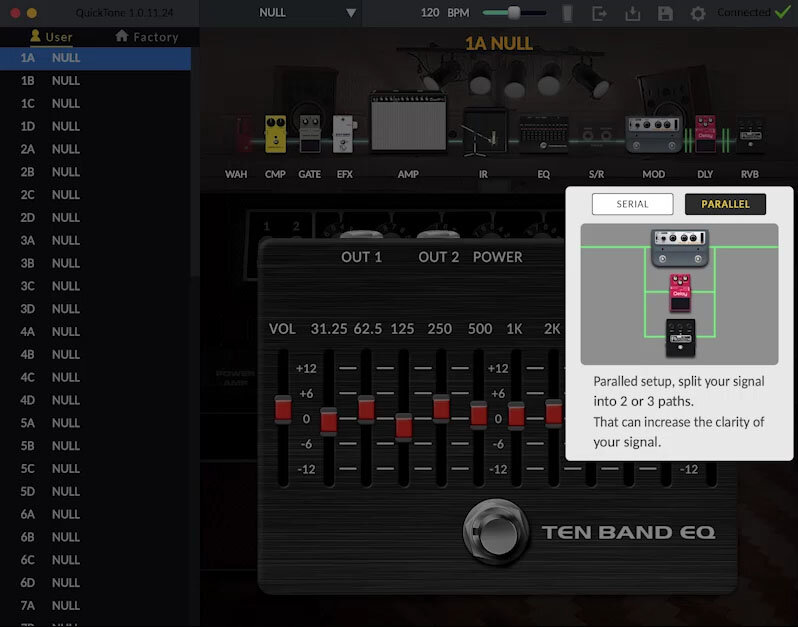
Task: Click the pink delay pedal in the parallel diagram
Action: coord(680,292)
